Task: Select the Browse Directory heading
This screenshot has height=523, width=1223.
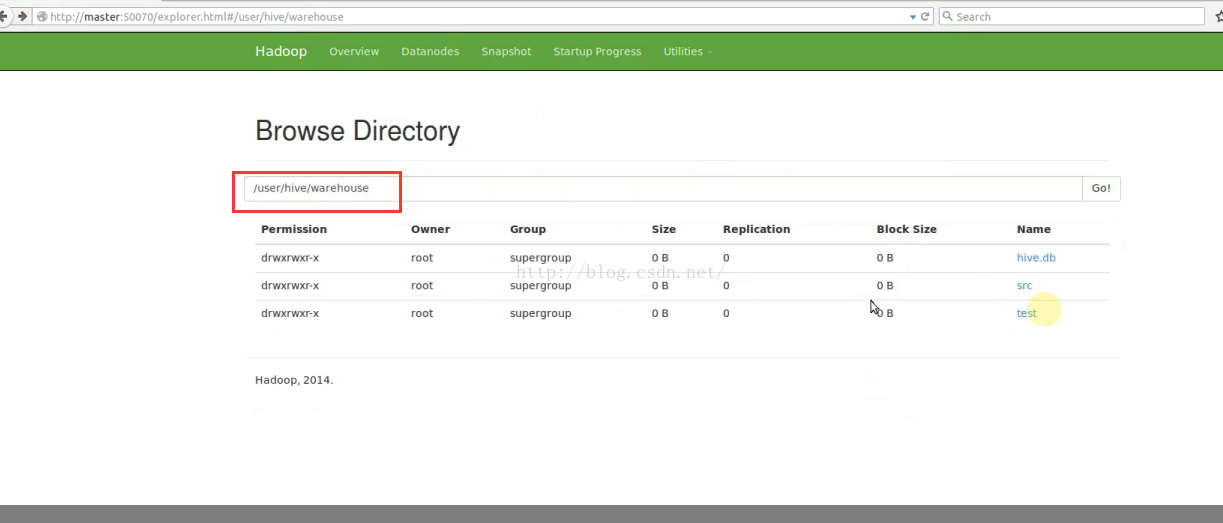Action: 357,131
